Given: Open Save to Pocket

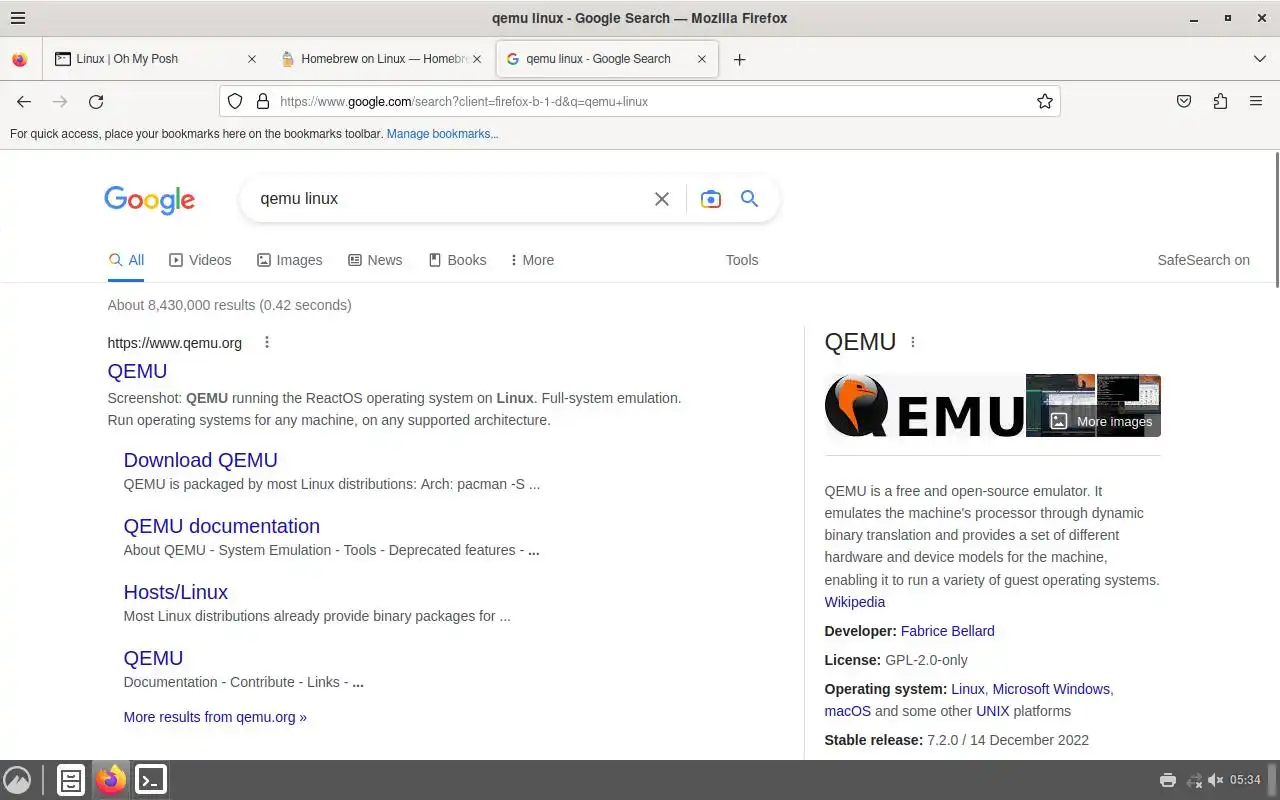Looking at the screenshot, I should (x=1184, y=101).
